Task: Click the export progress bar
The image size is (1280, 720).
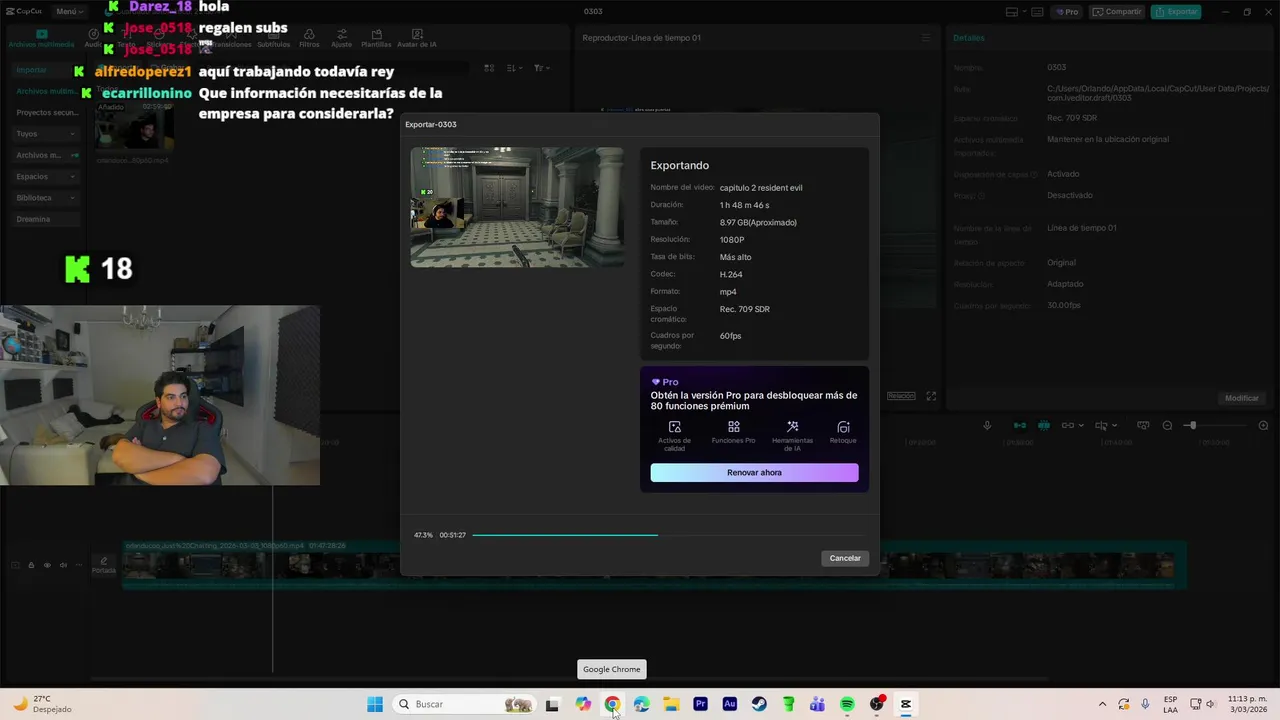Action: [668, 535]
